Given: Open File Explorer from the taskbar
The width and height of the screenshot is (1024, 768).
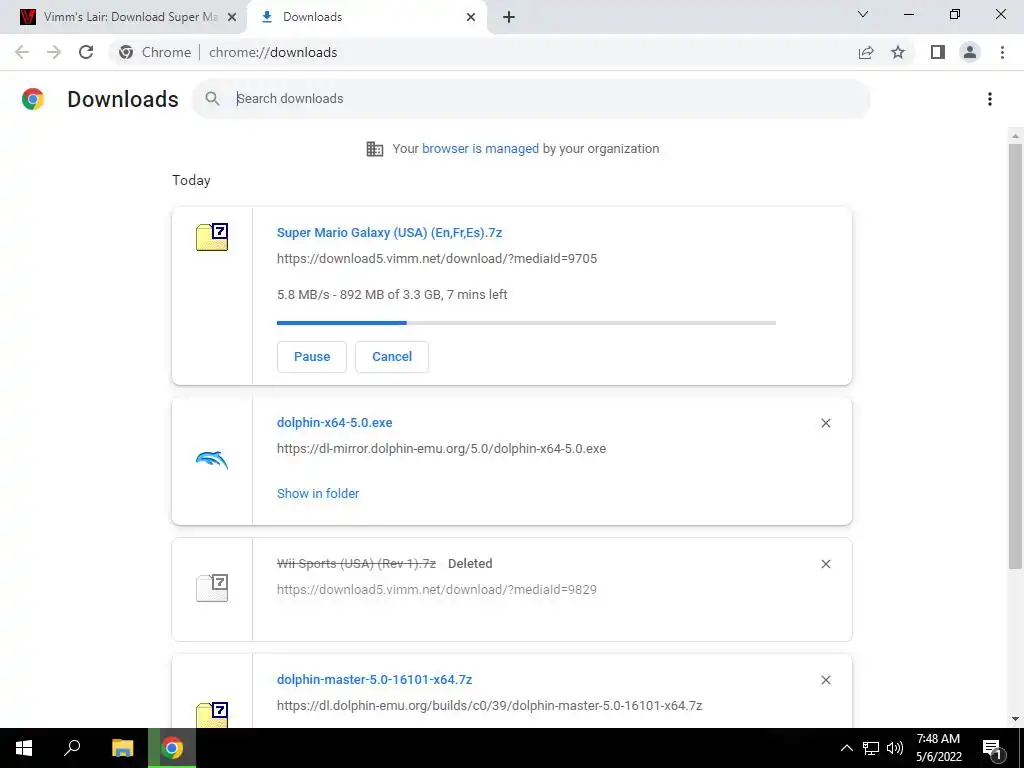Looking at the screenshot, I should coord(122,748).
